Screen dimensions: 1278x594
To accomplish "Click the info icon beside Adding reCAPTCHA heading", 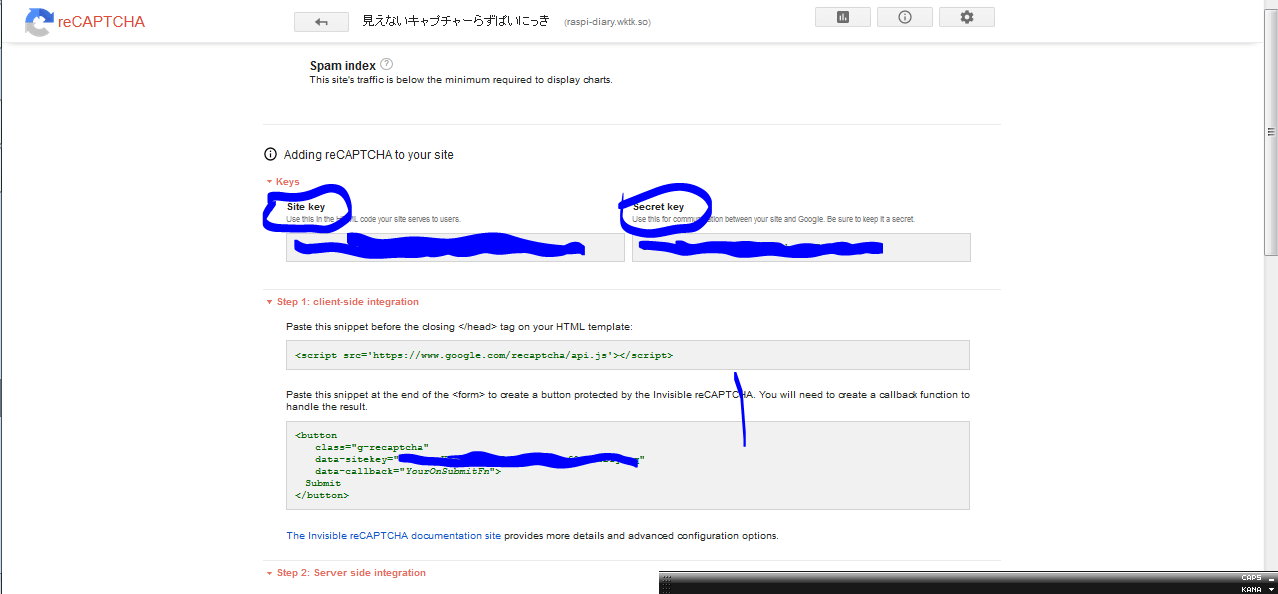I will pyautogui.click(x=270, y=154).
